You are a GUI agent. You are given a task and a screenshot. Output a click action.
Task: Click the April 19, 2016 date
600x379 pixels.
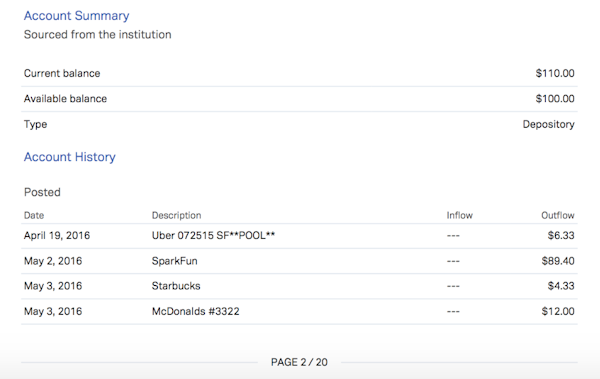(x=57, y=235)
